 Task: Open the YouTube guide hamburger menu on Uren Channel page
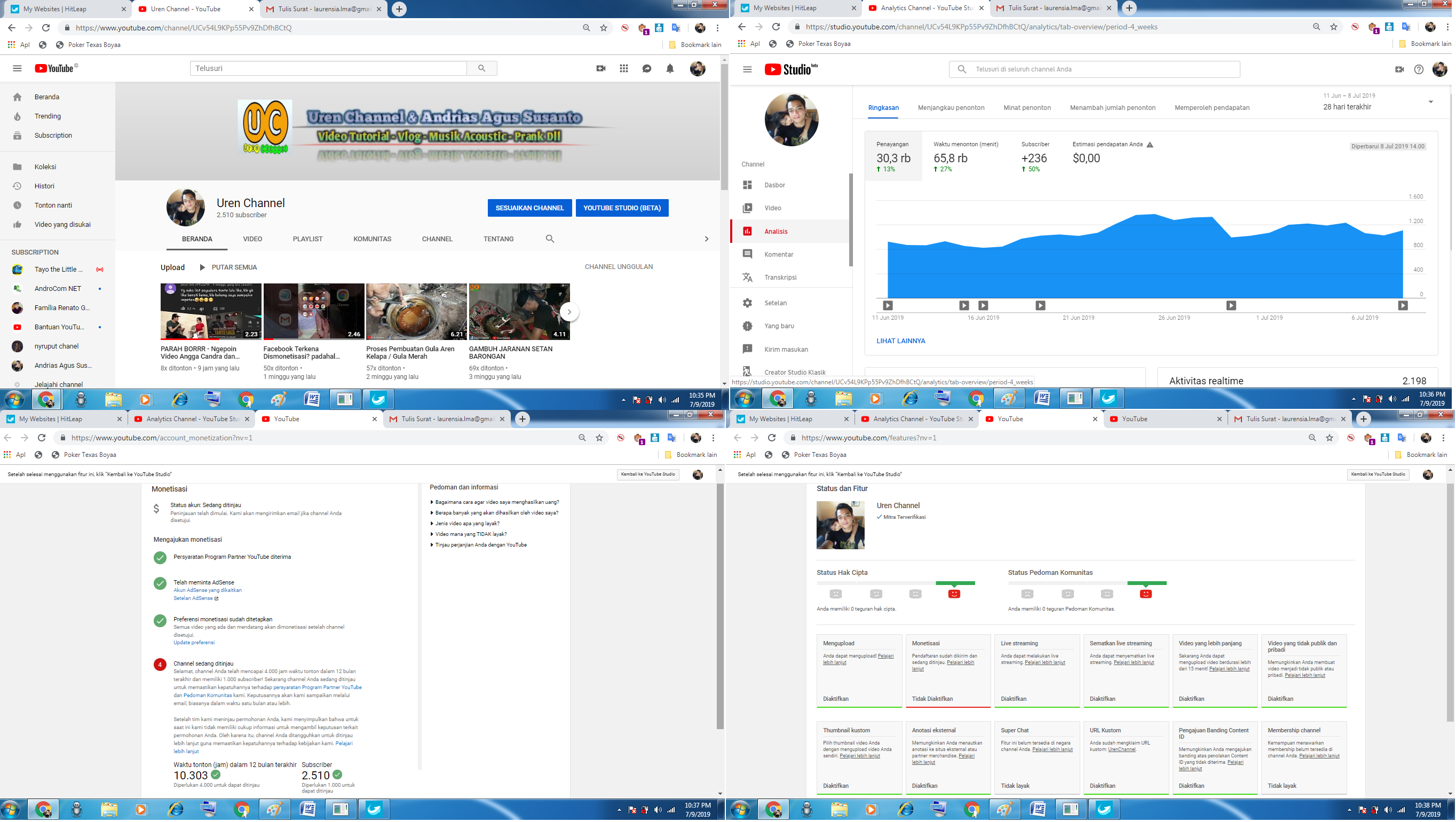[x=17, y=68]
